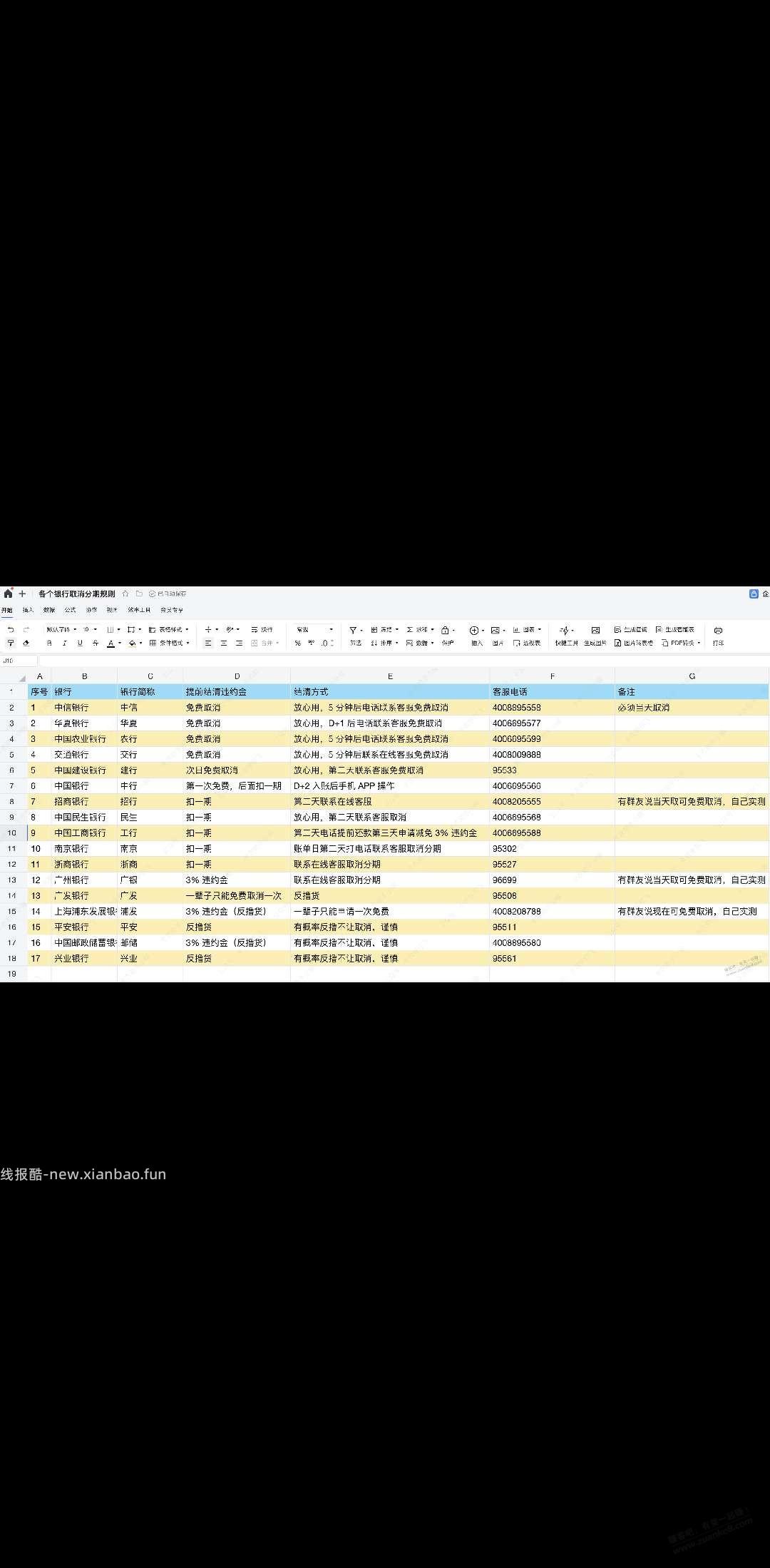Viewport: 770px width, 1568px height.
Task: Open the 效率工具 ribbon tab
Action: [x=139, y=610]
